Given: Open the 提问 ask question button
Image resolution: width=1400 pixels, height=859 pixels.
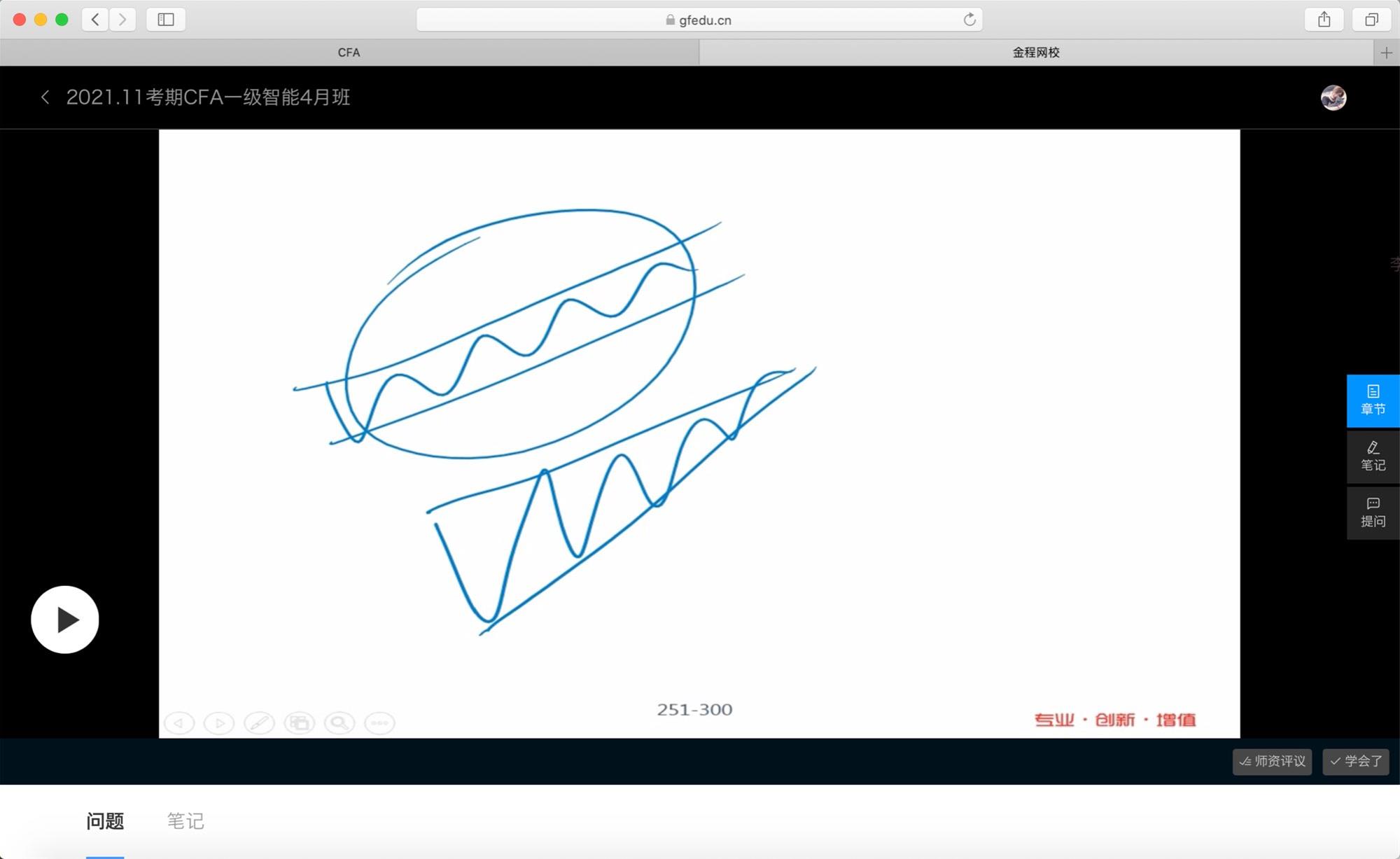Looking at the screenshot, I should tap(1372, 512).
